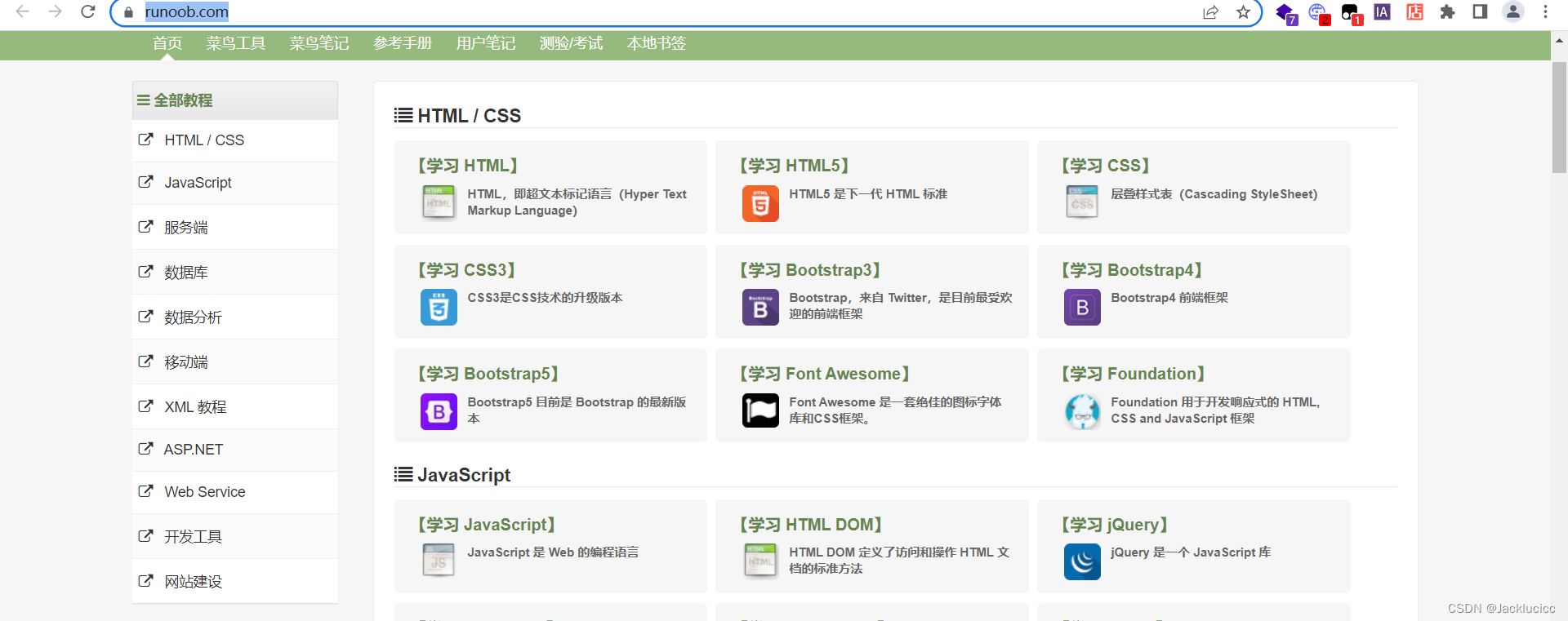1568x621 pixels.
Task: Open 用户笔记 in the navigation bar
Action: tap(486, 43)
